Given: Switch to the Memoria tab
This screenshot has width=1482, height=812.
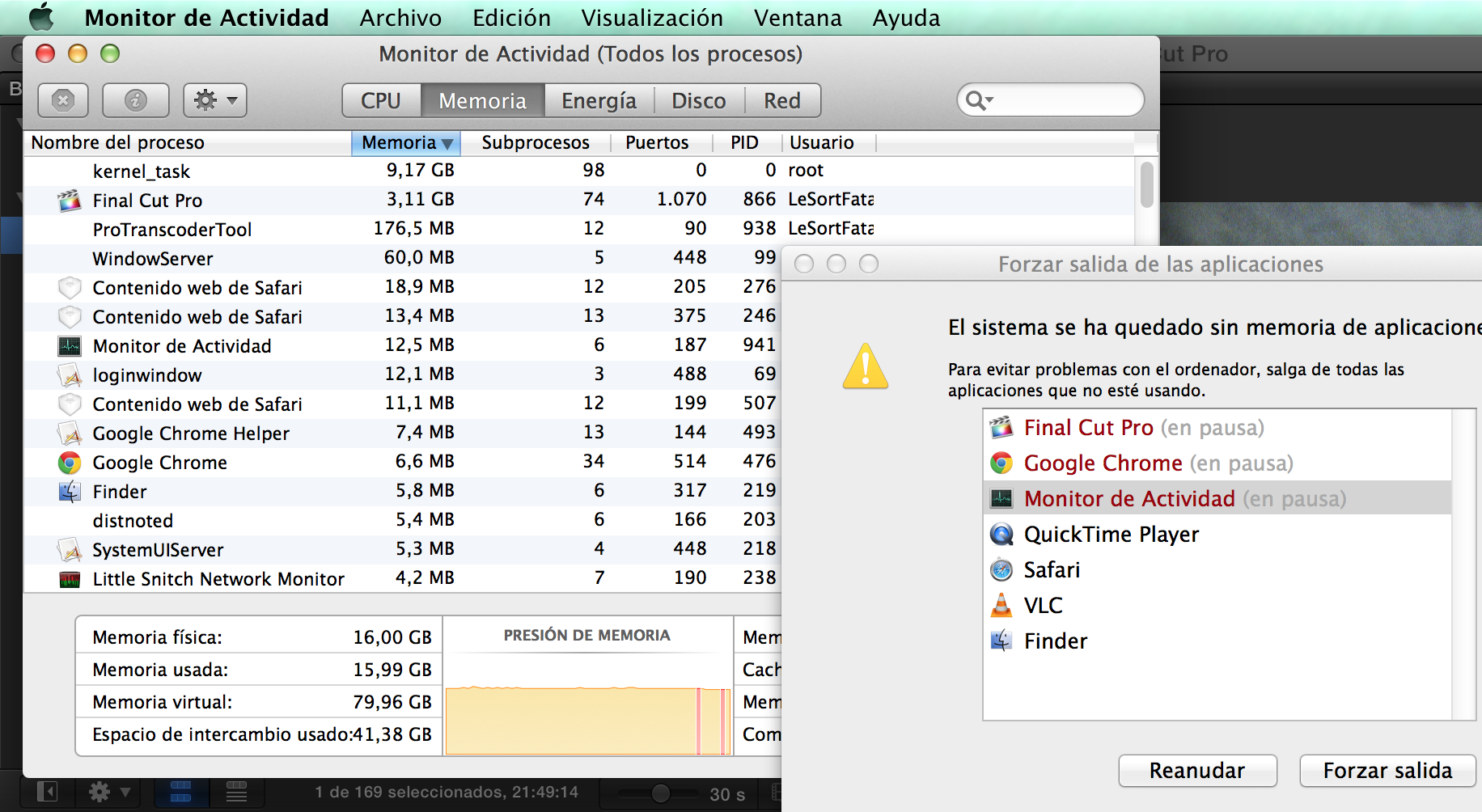Looking at the screenshot, I should click(x=482, y=100).
